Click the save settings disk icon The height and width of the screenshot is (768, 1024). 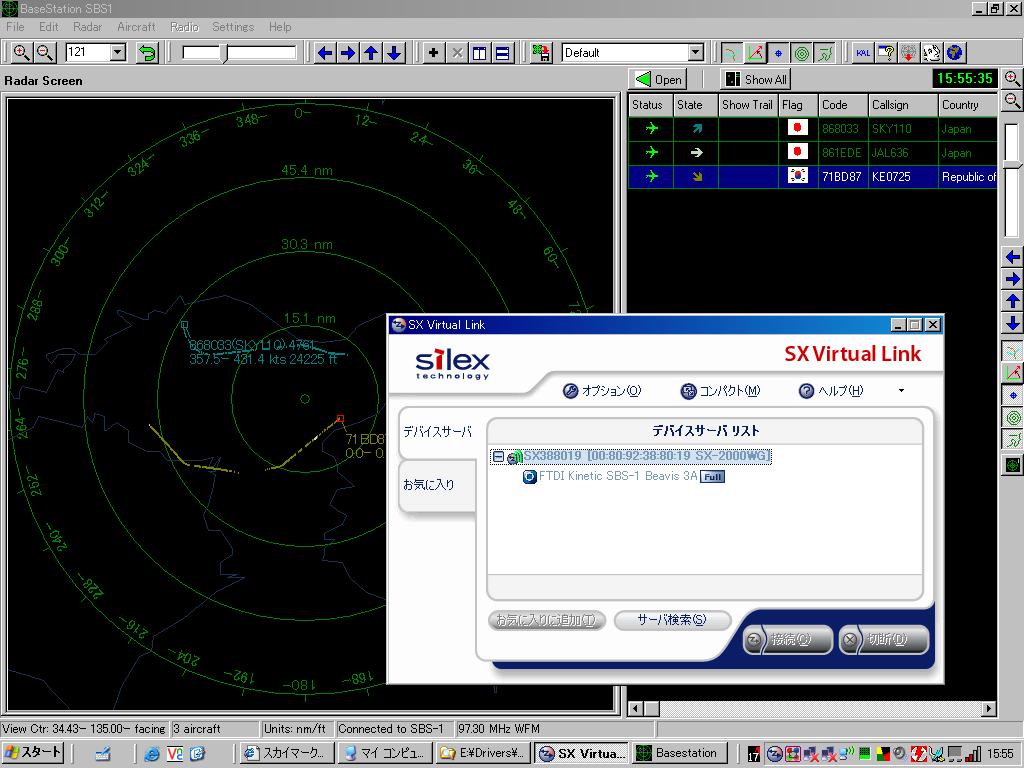point(541,53)
